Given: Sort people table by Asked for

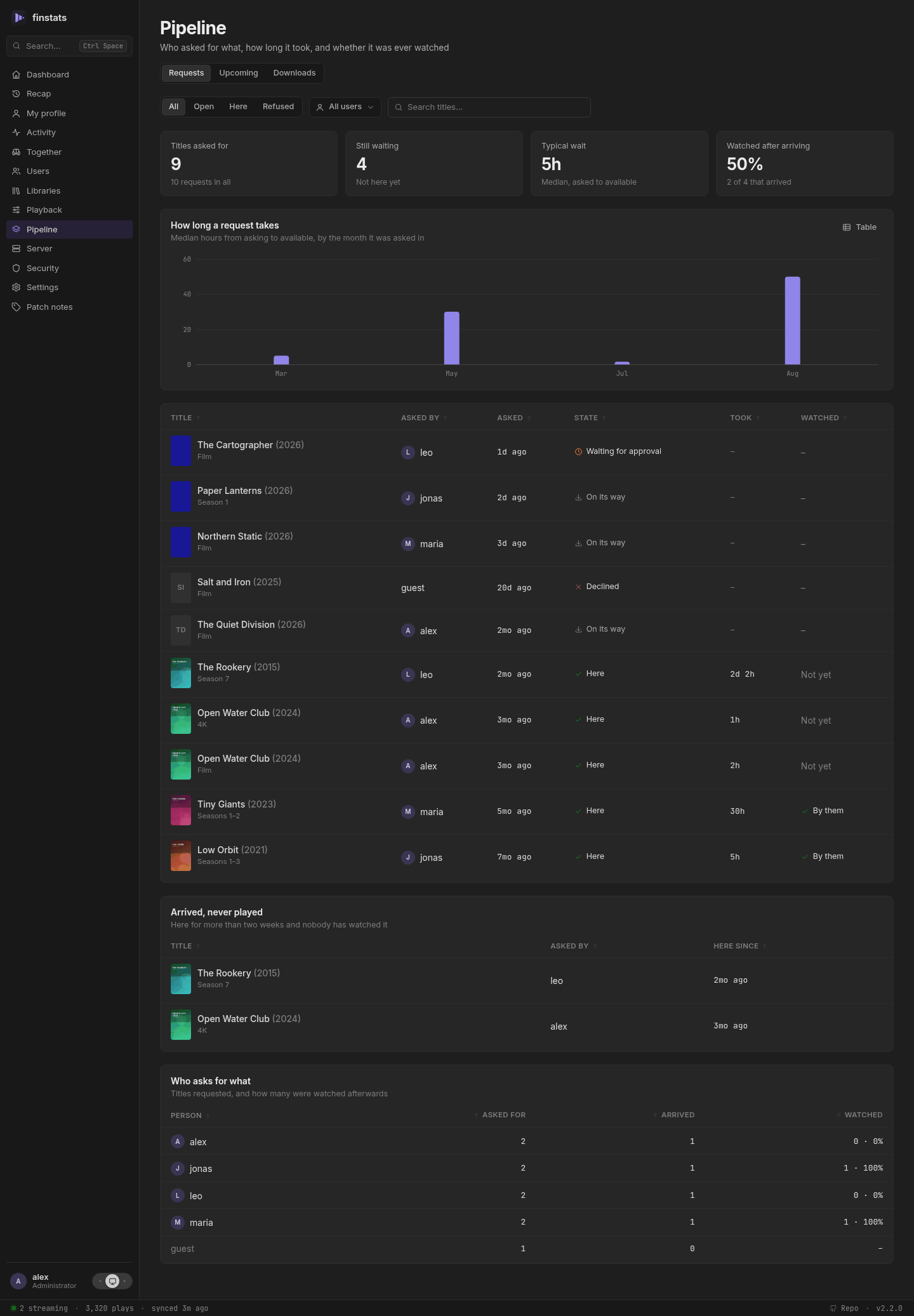Looking at the screenshot, I should (x=500, y=1115).
